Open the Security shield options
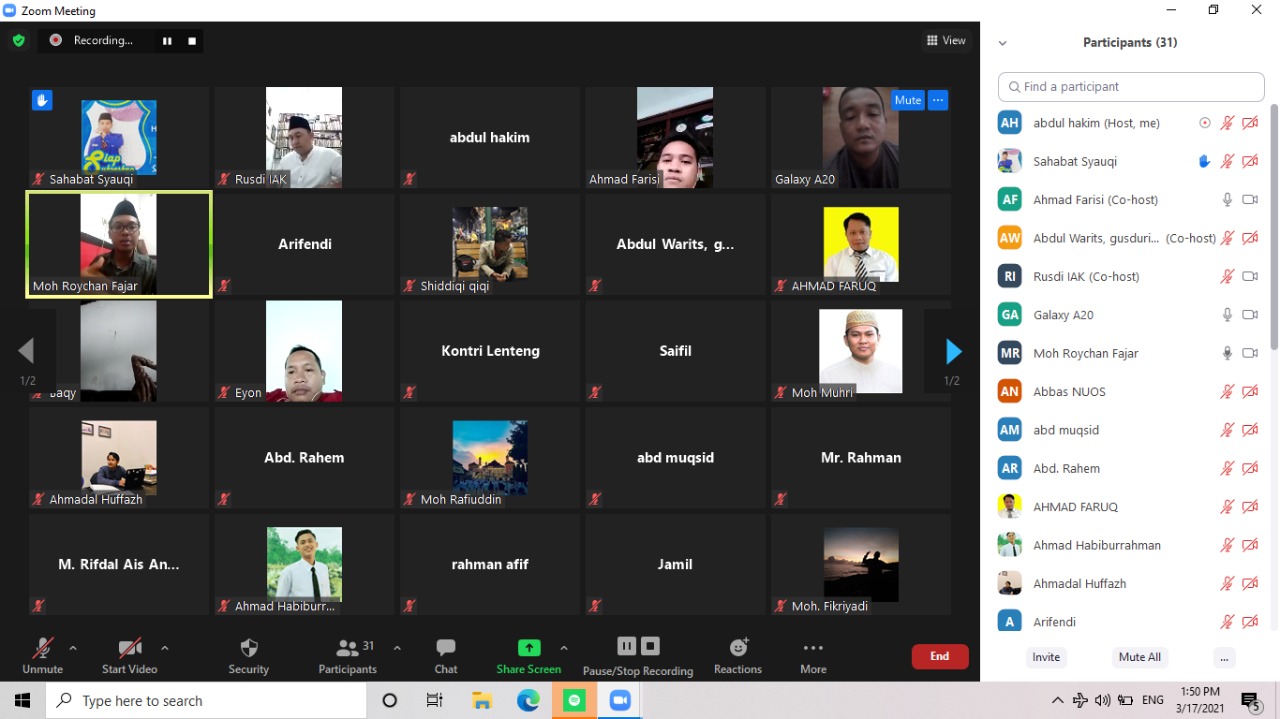The image size is (1280, 719). coord(249,655)
